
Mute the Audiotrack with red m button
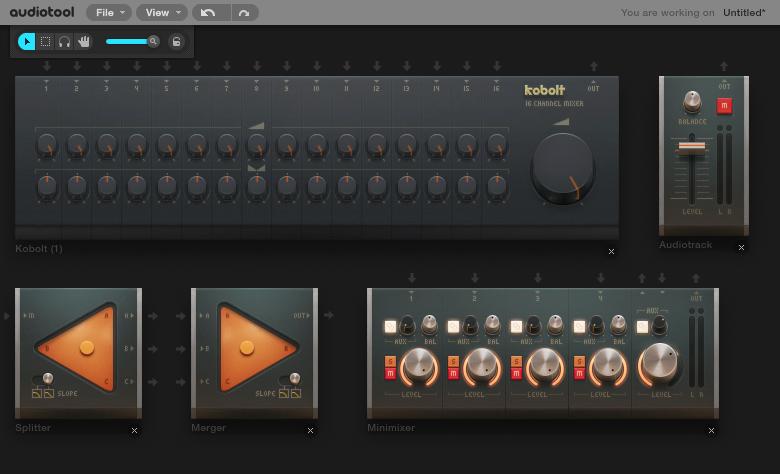point(724,105)
